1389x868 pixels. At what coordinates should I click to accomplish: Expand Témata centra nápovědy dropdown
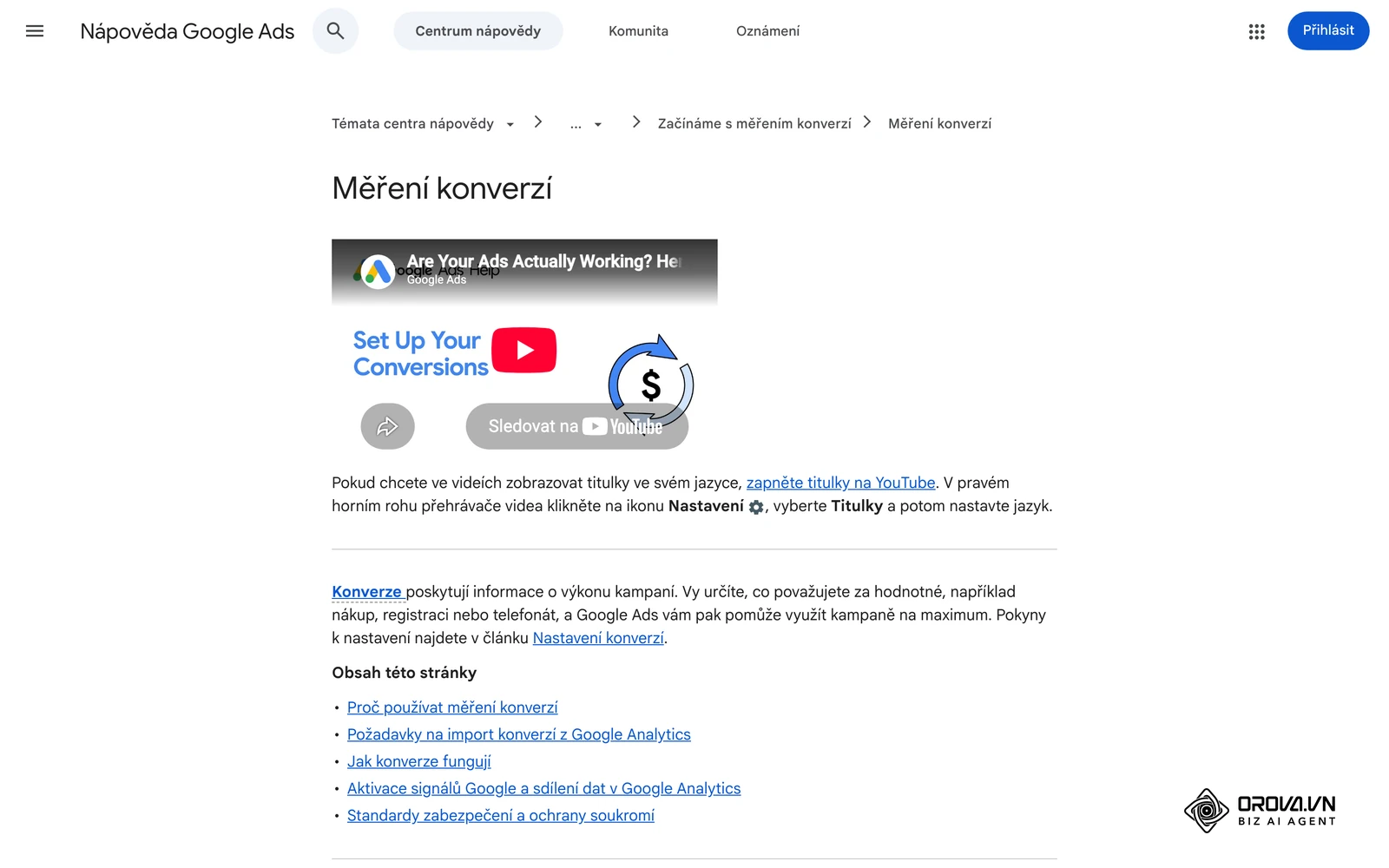(x=423, y=123)
